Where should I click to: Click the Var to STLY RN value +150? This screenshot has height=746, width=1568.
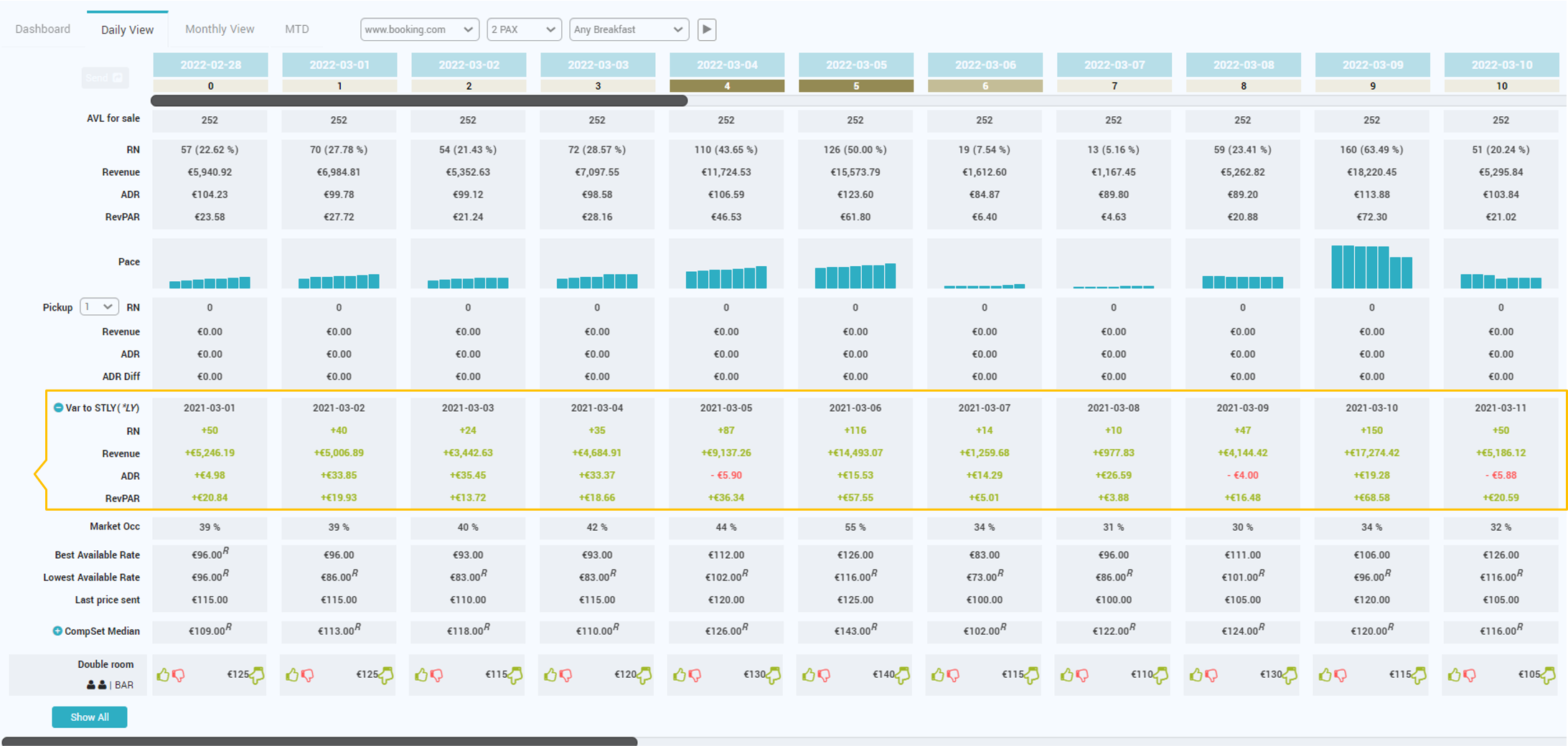(1372, 430)
